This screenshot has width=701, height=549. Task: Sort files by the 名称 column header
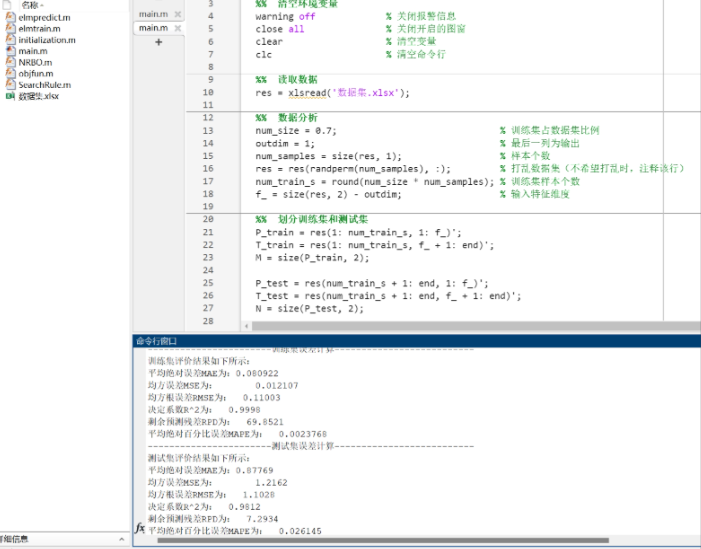[32, 5]
